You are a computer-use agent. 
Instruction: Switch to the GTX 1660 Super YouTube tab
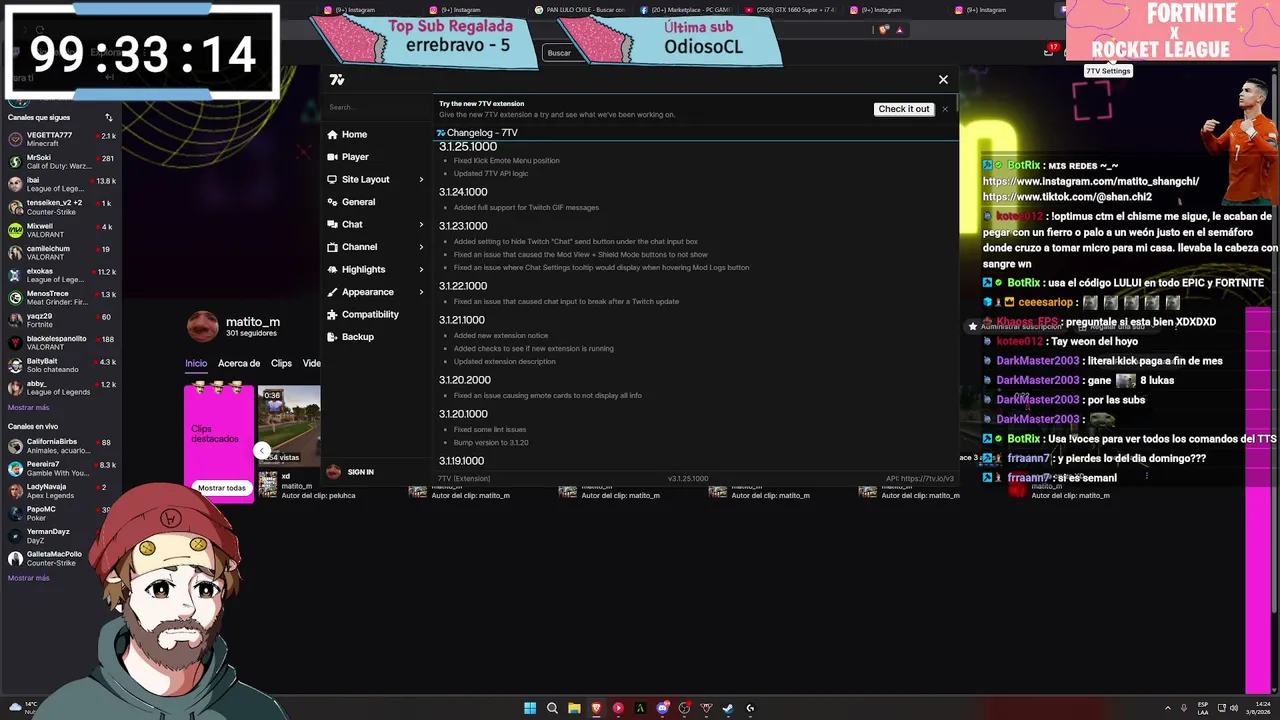(x=790, y=10)
